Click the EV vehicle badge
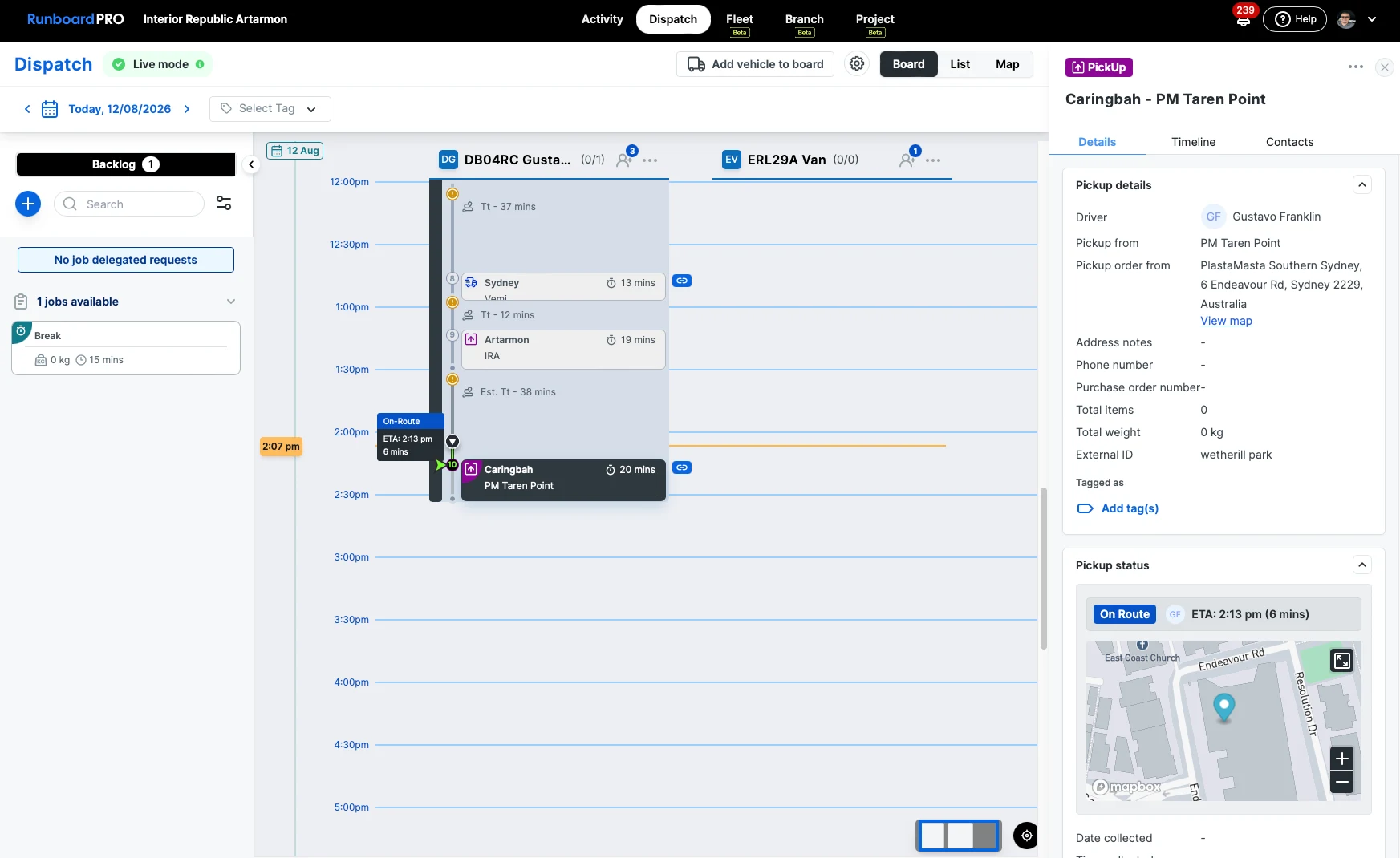Image resolution: width=1400 pixels, height=858 pixels. tap(731, 160)
